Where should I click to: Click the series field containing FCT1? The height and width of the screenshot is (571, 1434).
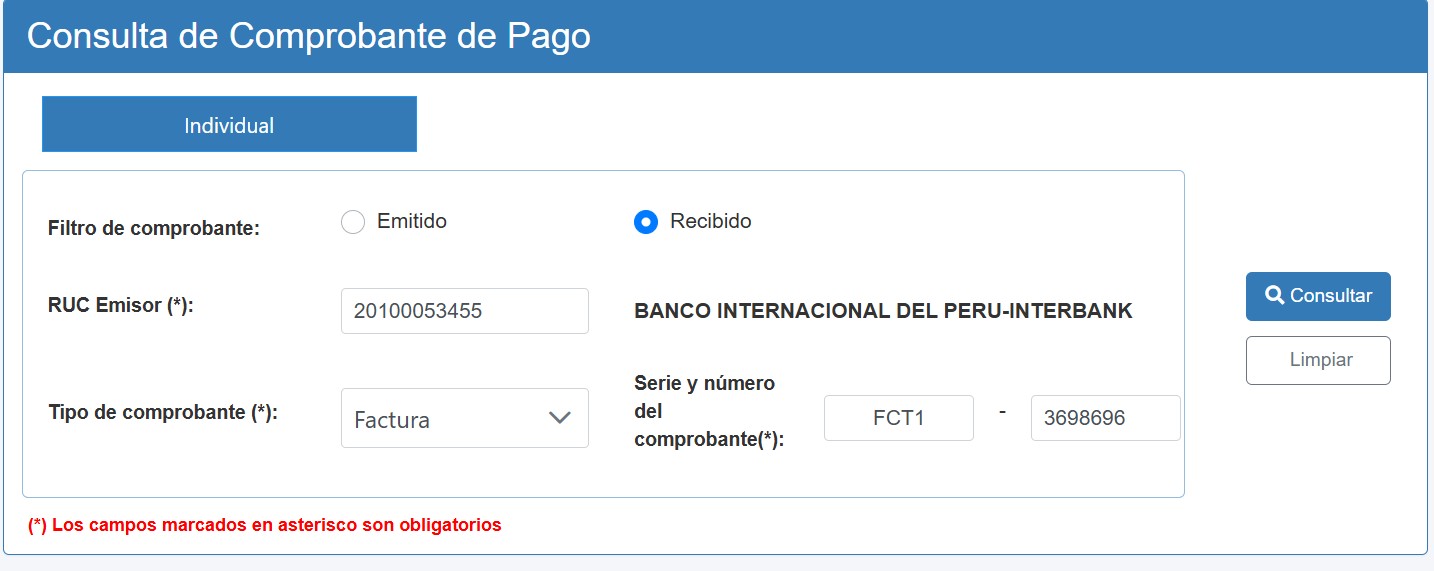coord(898,418)
